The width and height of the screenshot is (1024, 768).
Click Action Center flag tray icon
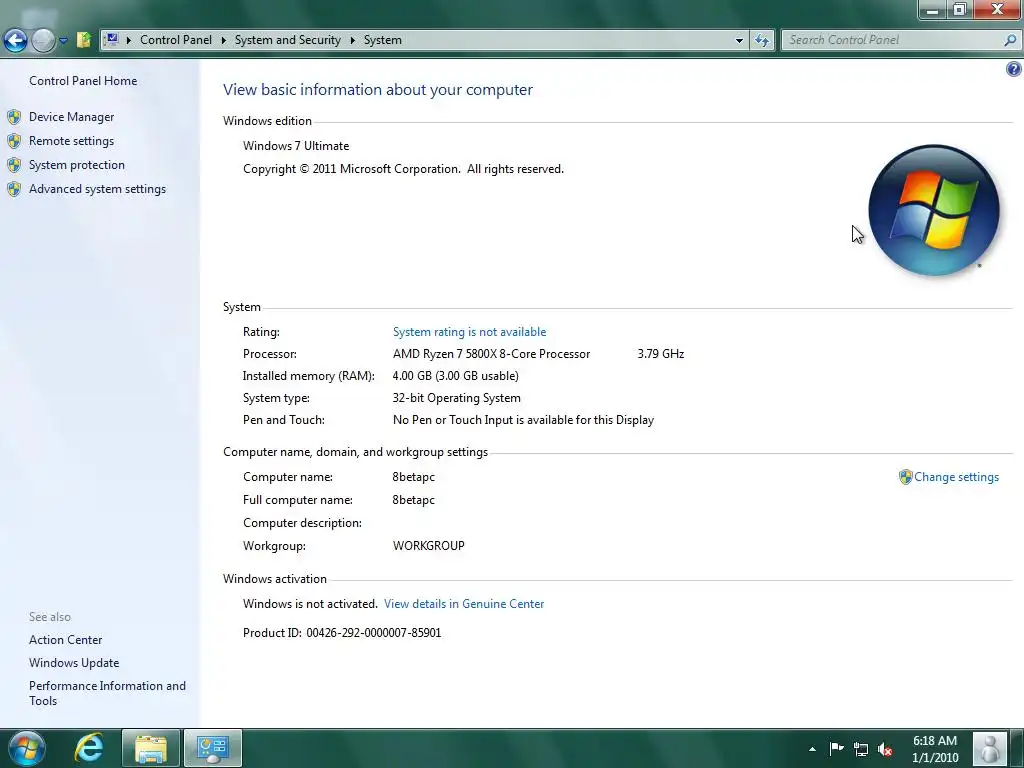837,748
